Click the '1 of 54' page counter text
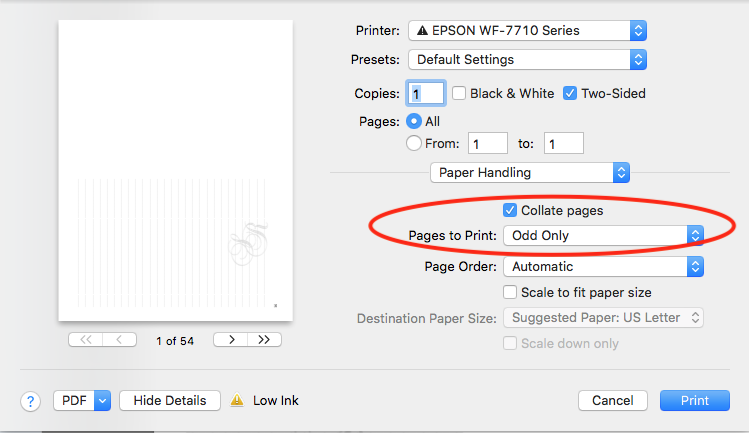Screen dimensions: 749x433 pyautogui.click(x=175, y=341)
